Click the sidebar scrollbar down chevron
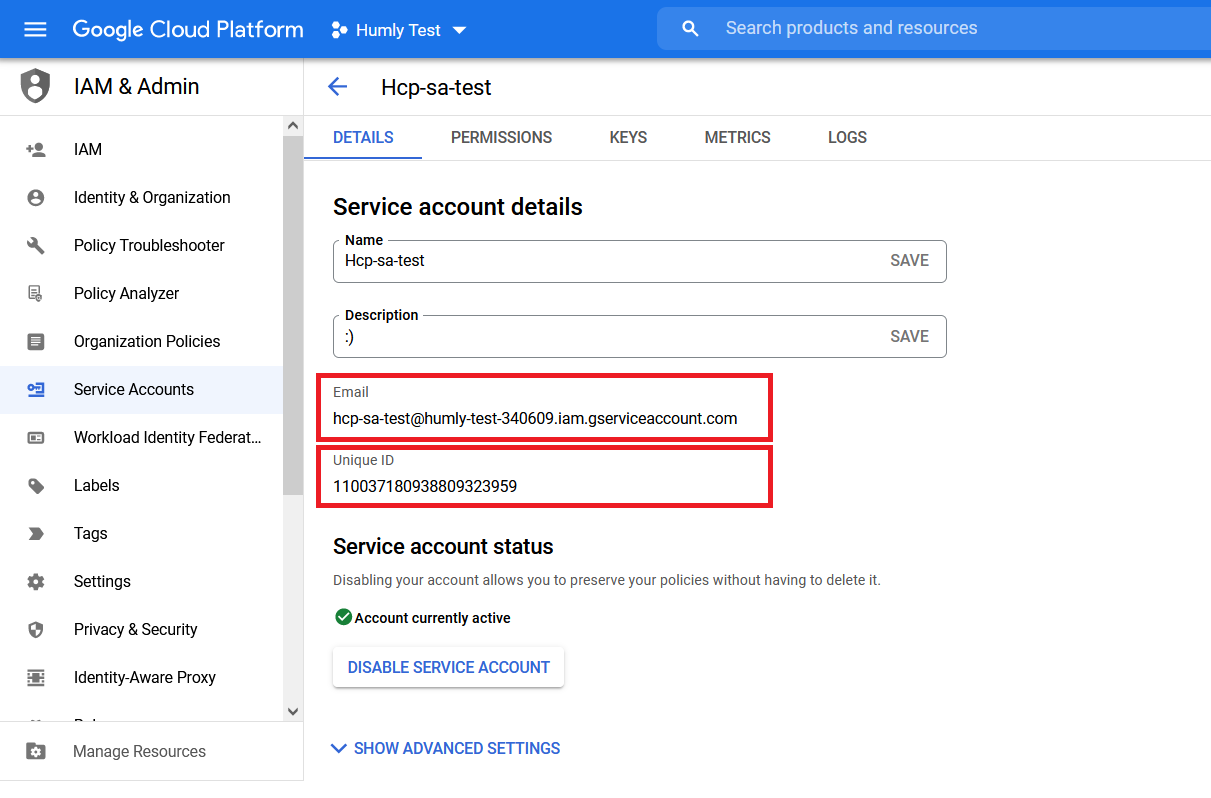The width and height of the screenshot is (1211, 798). point(292,711)
